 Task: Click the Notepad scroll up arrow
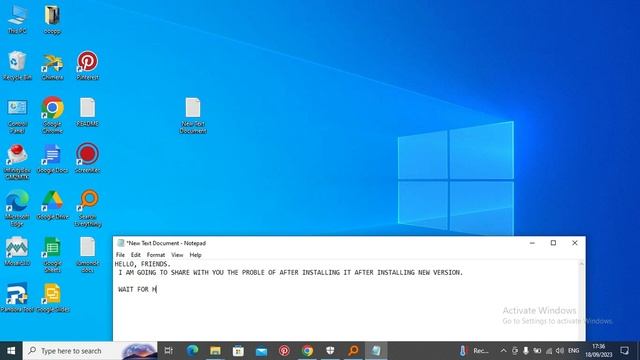point(581,264)
